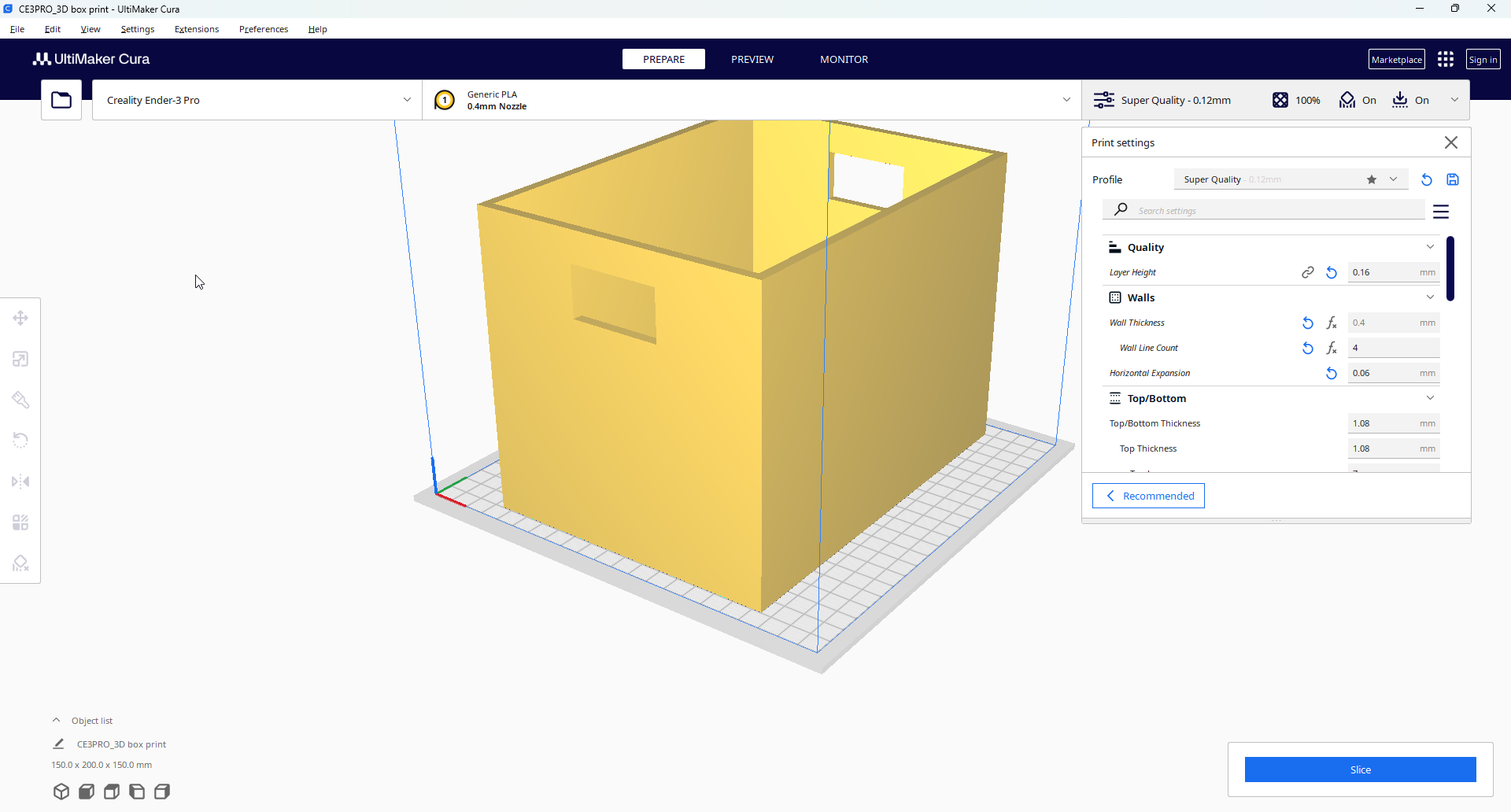Viewport: 1511px width, 812px height.
Task: Open file with the folder icon
Action: 61,100
